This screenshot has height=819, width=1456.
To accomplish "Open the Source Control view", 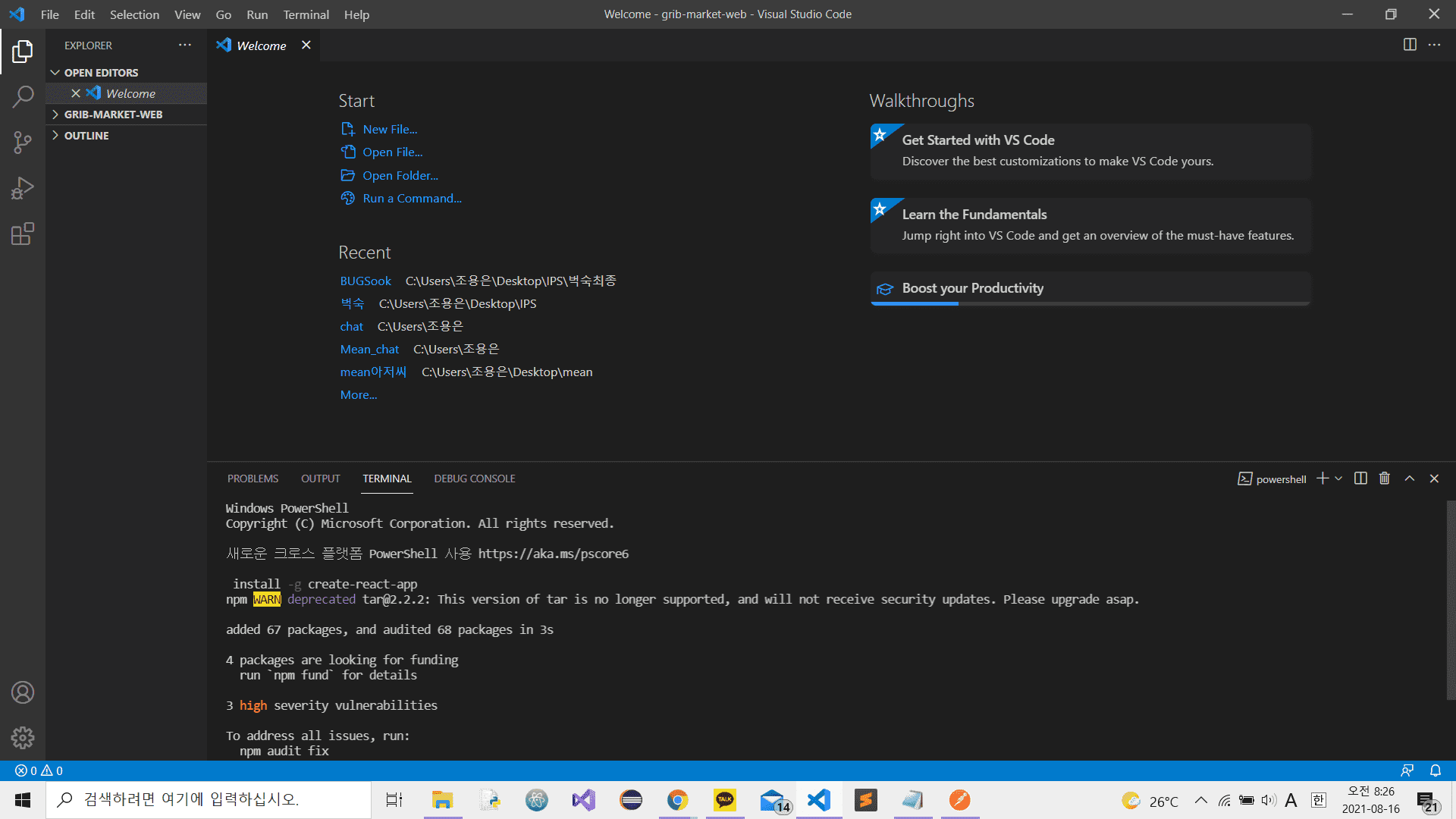I will pos(23,143).
